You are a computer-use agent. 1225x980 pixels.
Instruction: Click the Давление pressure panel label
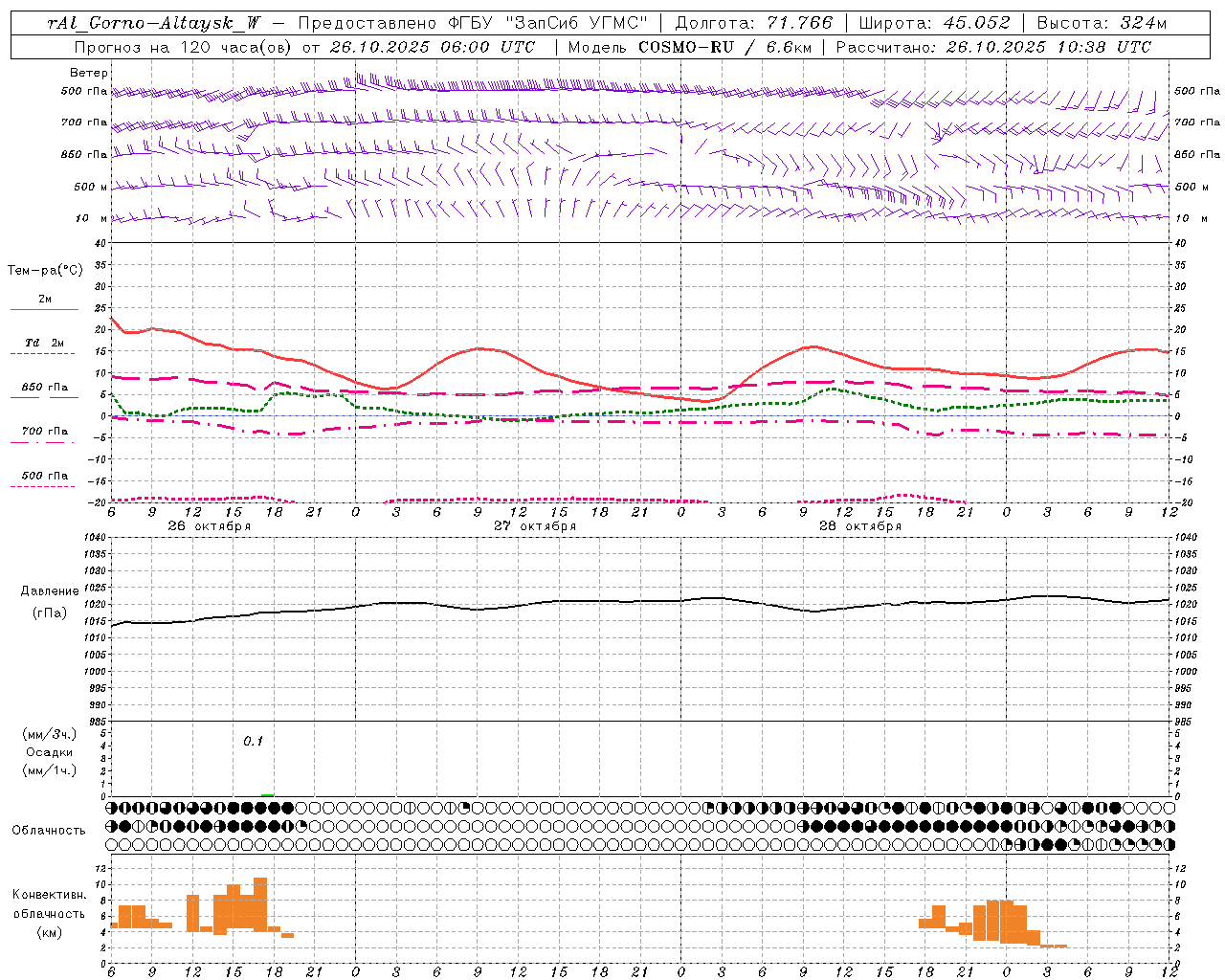pyautogui.click(x=50, y=591)
